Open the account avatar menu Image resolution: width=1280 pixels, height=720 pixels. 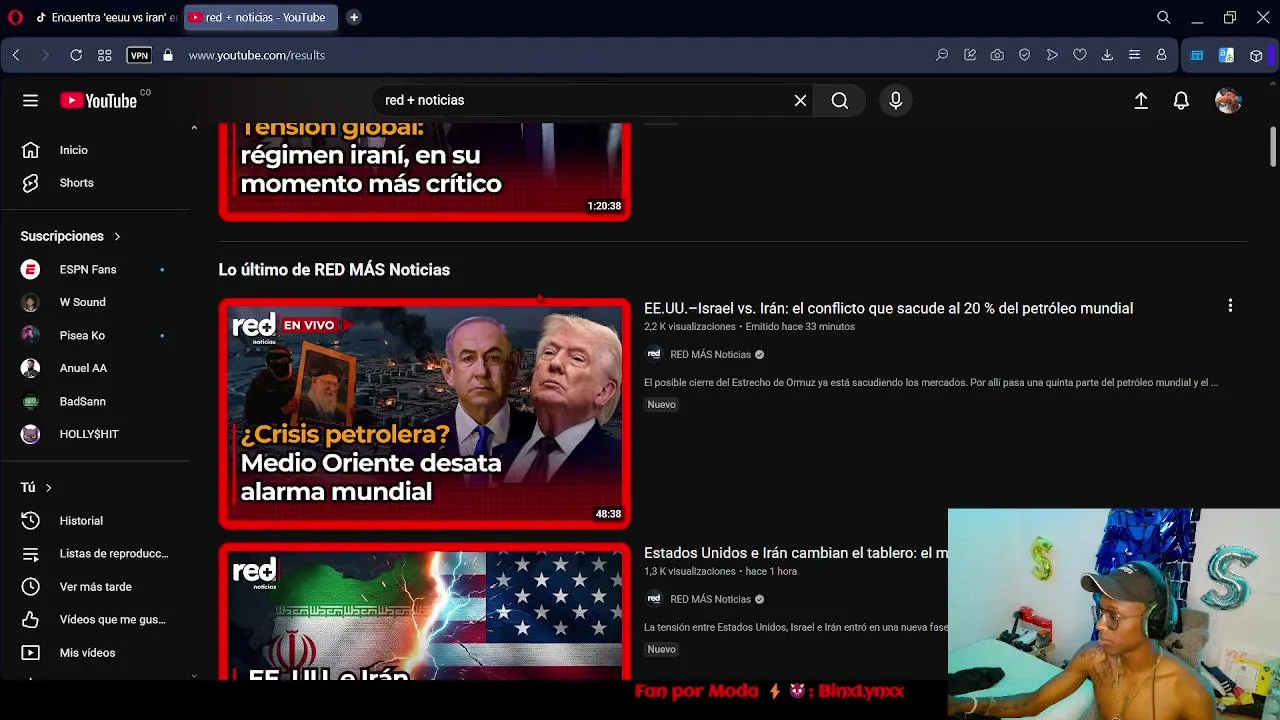(1228, 100)
